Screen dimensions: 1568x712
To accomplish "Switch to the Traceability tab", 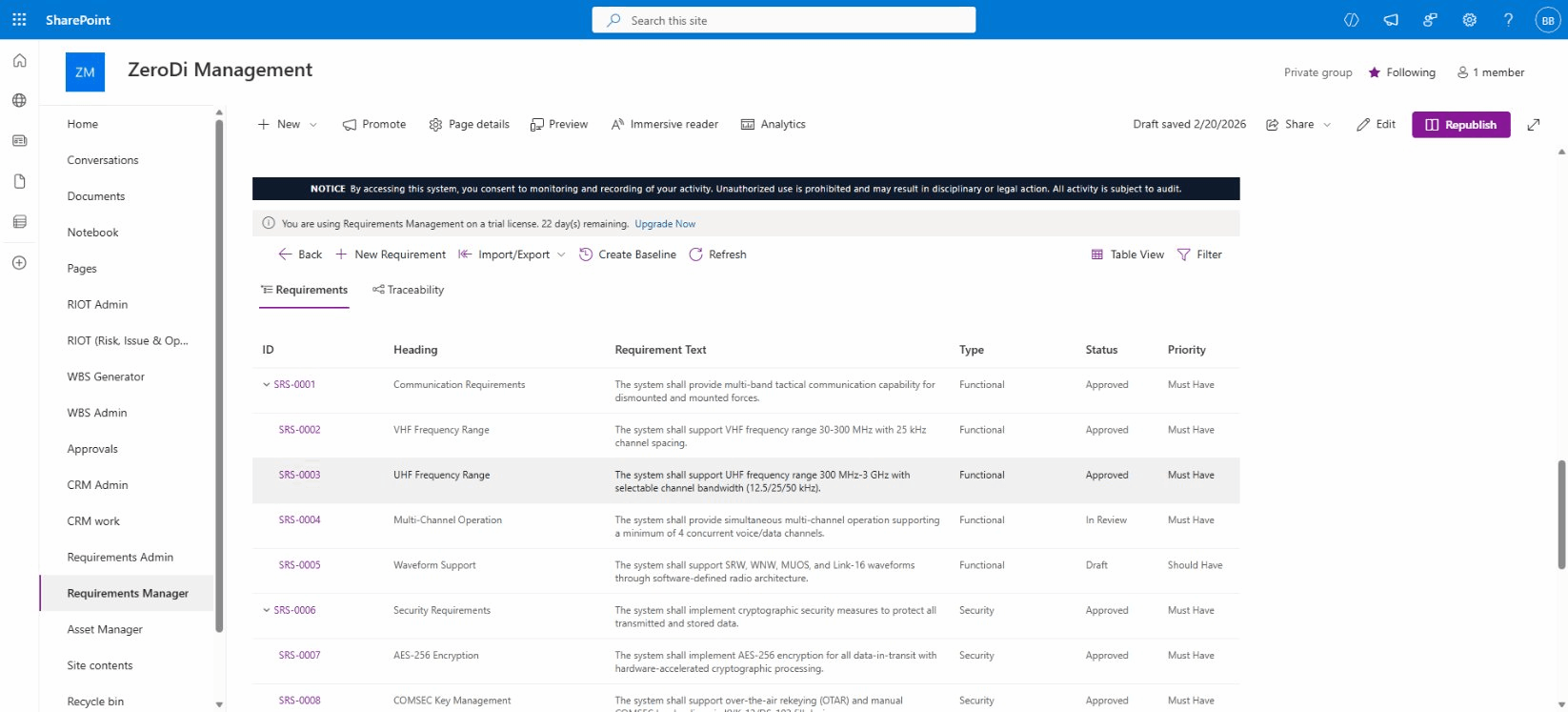I will pyautogui.click(x=408, y=291).
